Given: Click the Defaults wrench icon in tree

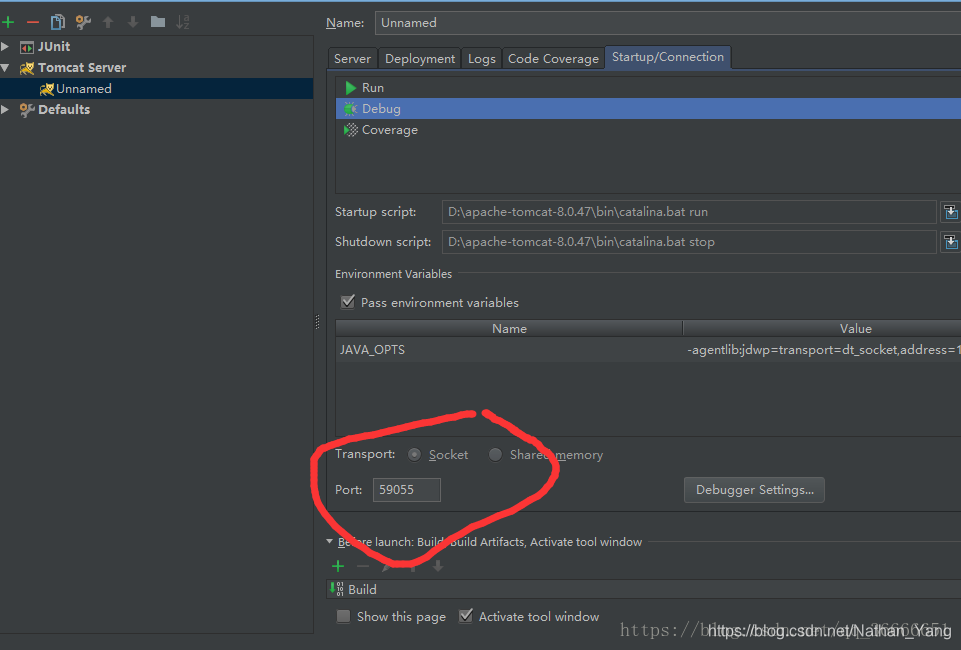Looking at the screenshot, I should (26, 110).
